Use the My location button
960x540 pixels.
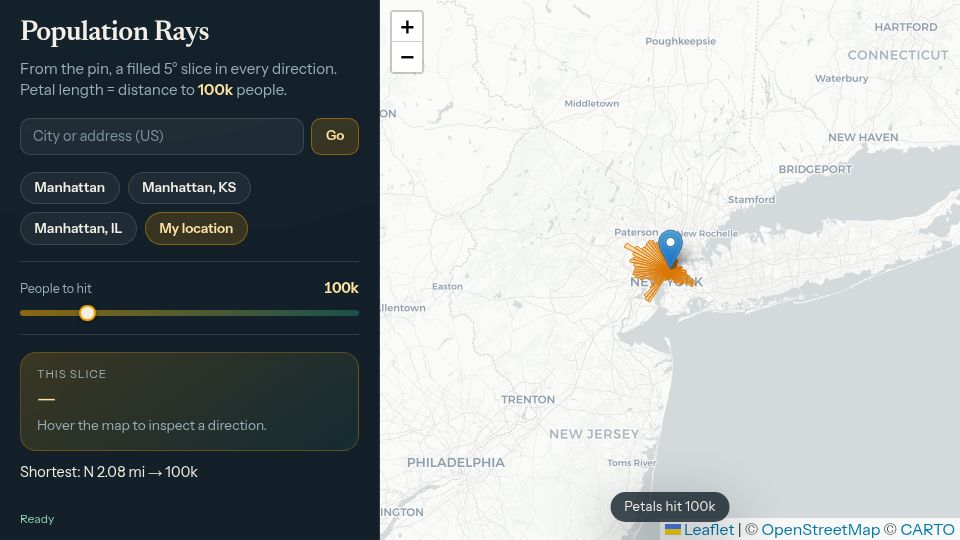(x=197, y=228)
